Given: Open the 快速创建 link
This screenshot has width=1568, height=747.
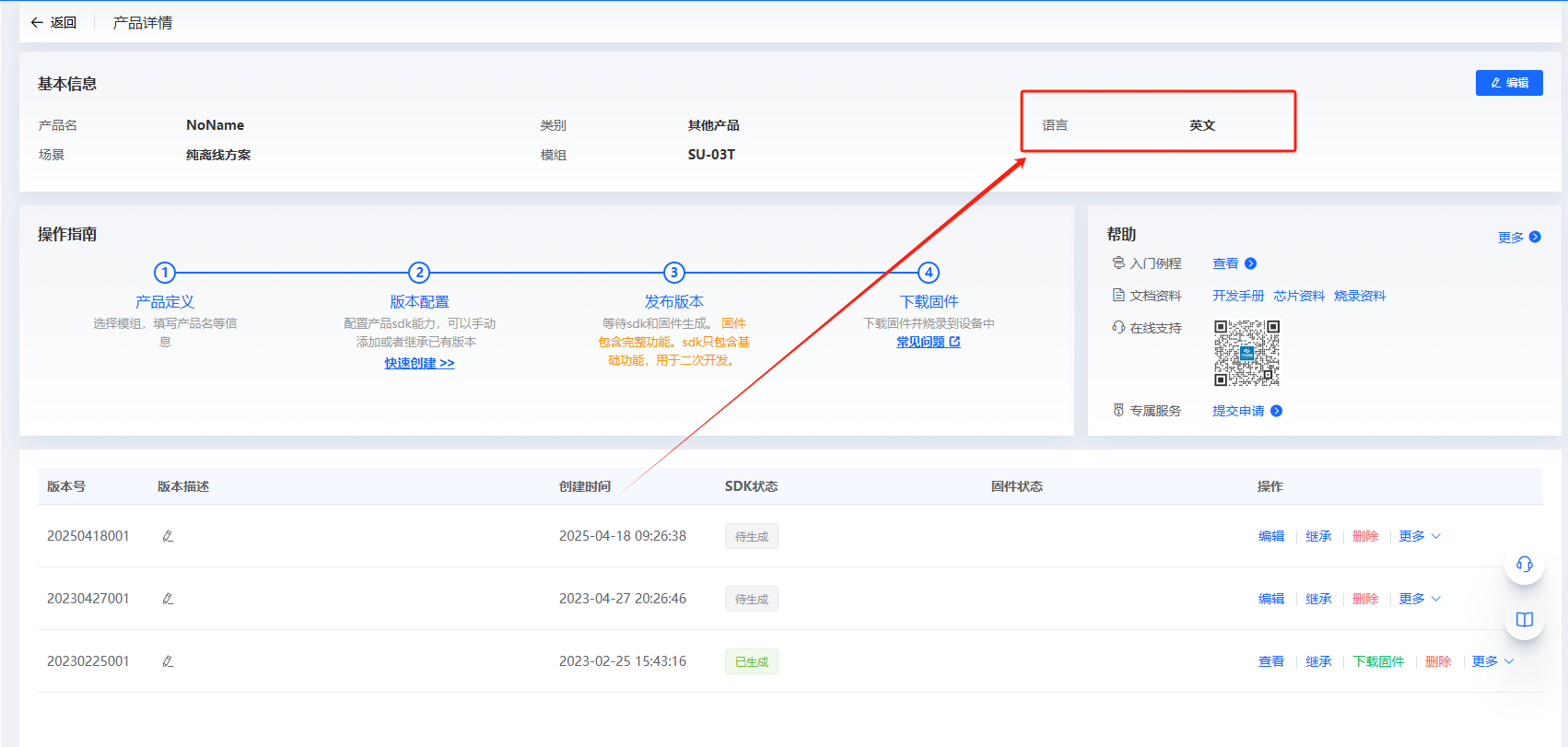Looking at the screenshot, I should 419,363.
